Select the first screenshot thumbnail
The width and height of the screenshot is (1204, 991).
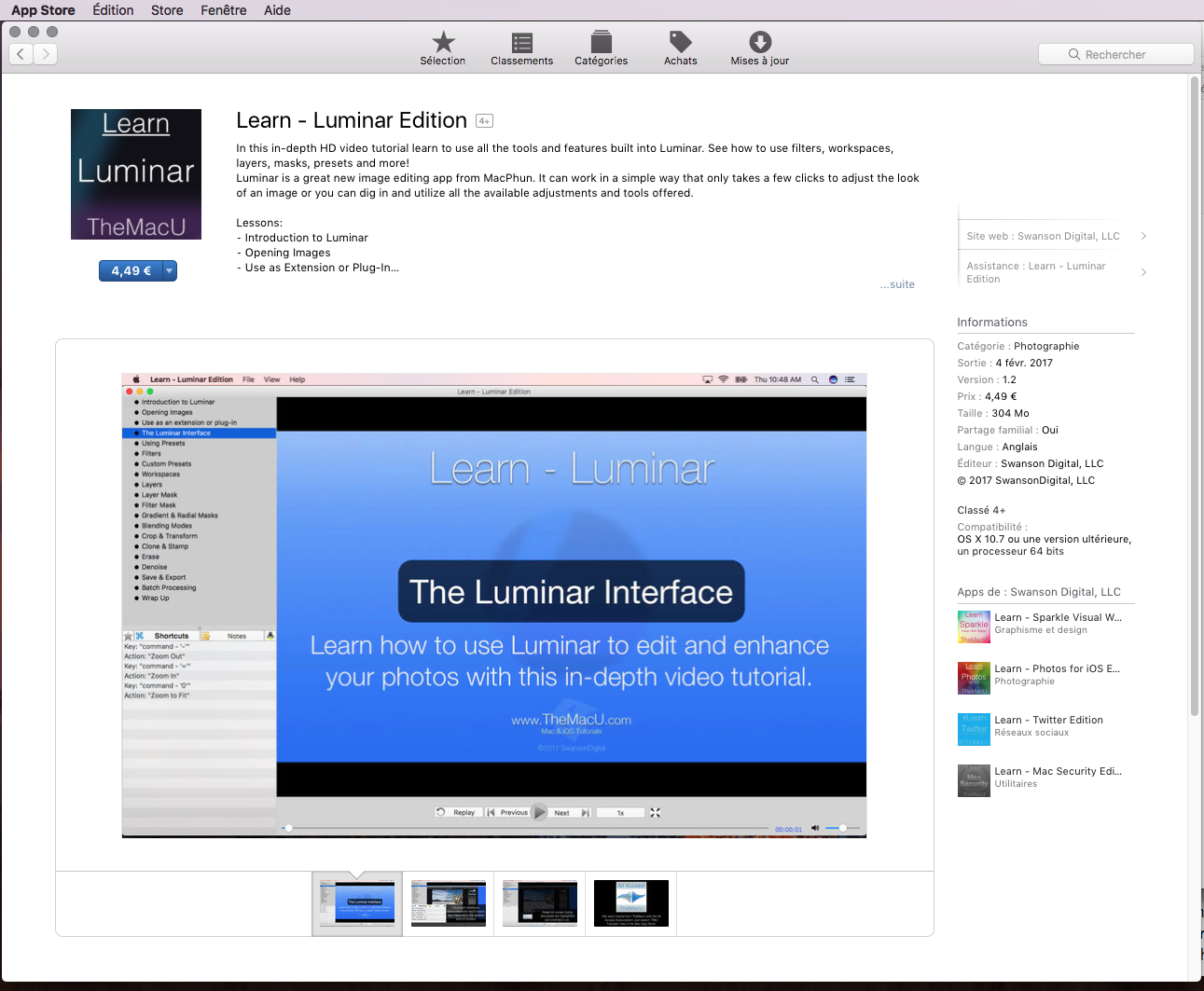pyautogui.click(x=357, y=903)
